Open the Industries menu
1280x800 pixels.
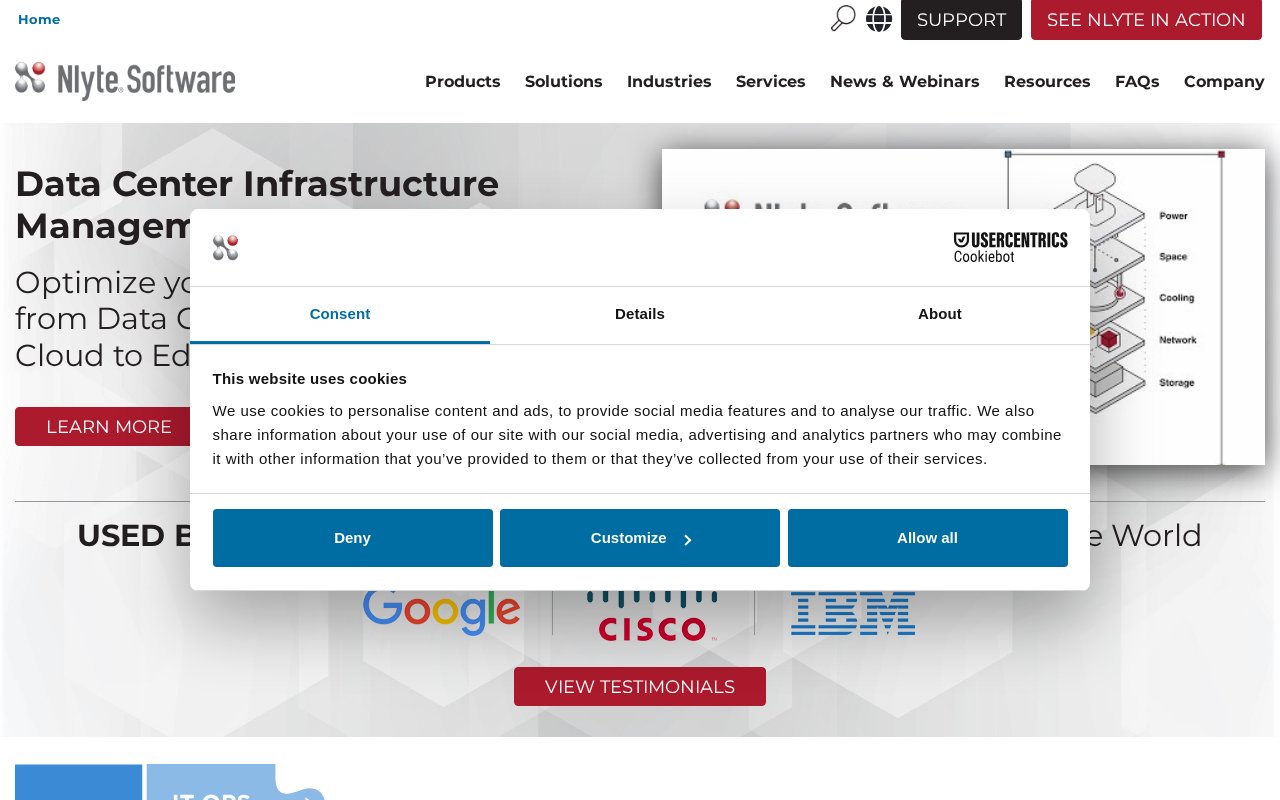tap(669, 82)
